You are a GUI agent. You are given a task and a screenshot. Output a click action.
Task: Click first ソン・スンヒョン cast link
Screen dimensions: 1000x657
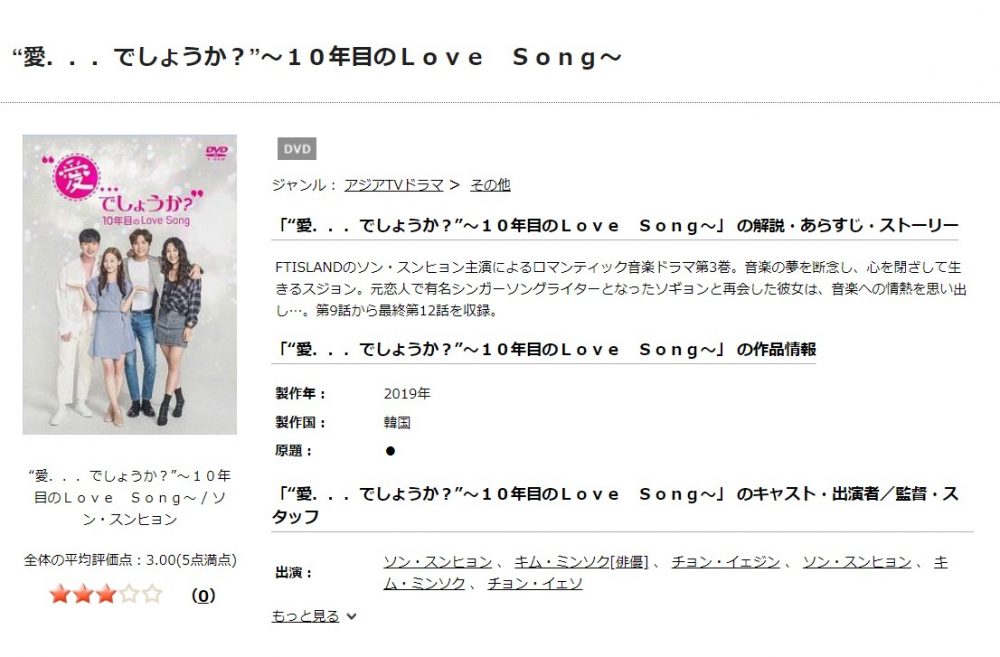point(438,562)
